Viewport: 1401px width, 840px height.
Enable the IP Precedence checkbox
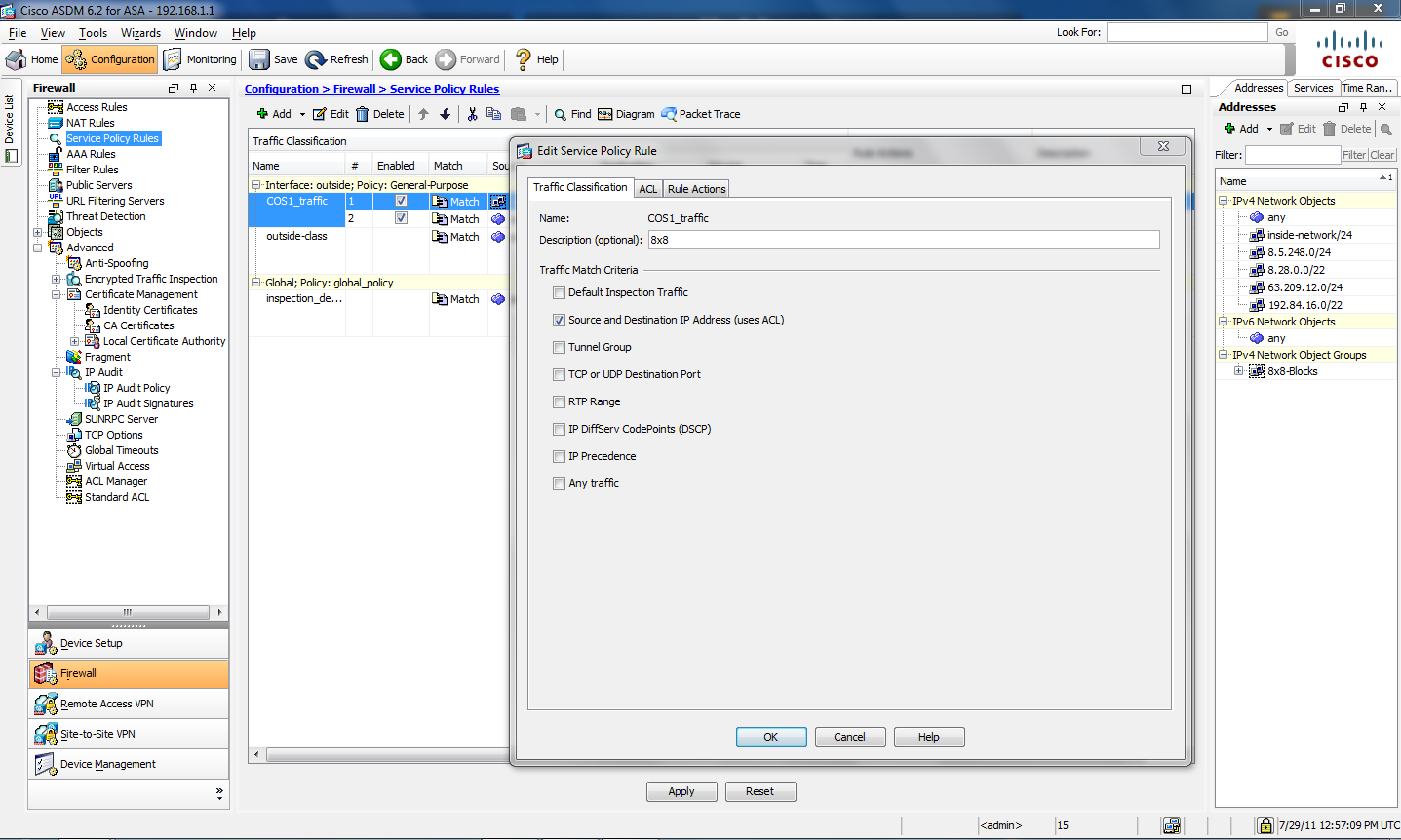pyautogui.click(x=559, y=456)
